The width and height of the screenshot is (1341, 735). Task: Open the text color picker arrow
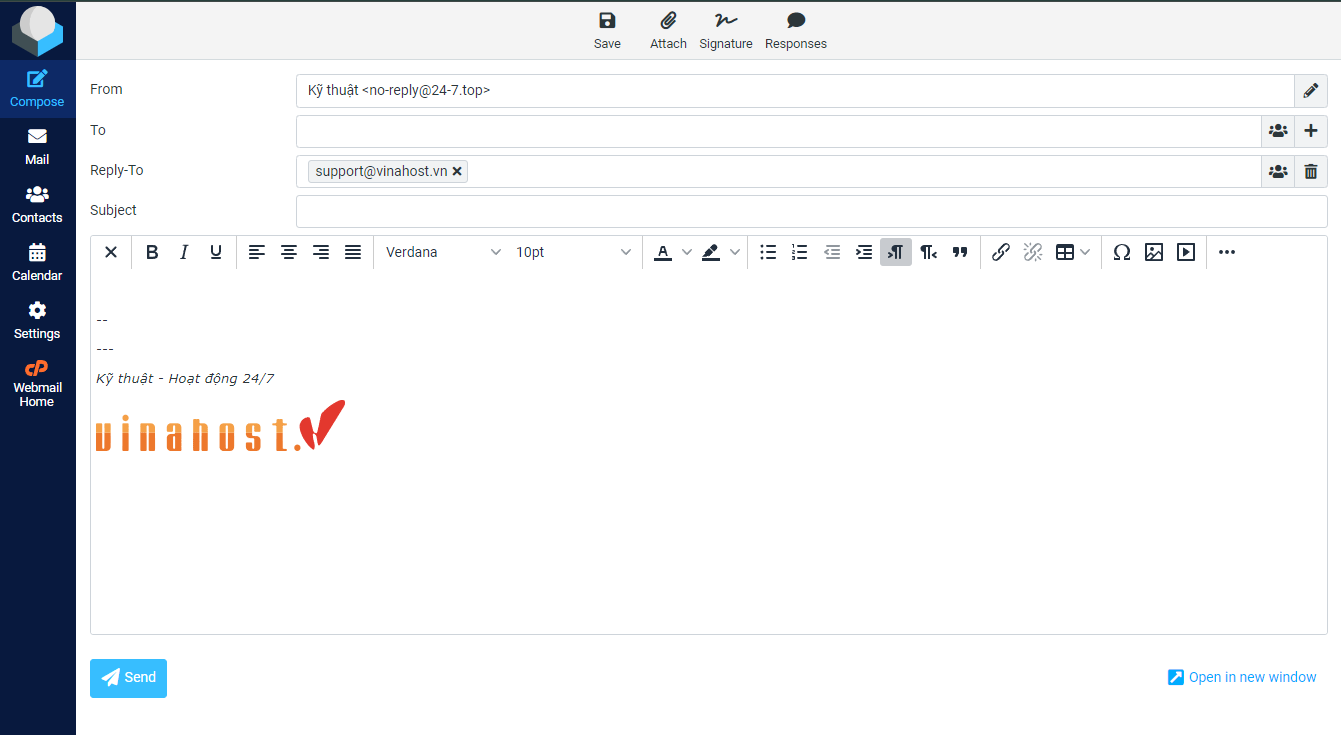pos(686,252)
